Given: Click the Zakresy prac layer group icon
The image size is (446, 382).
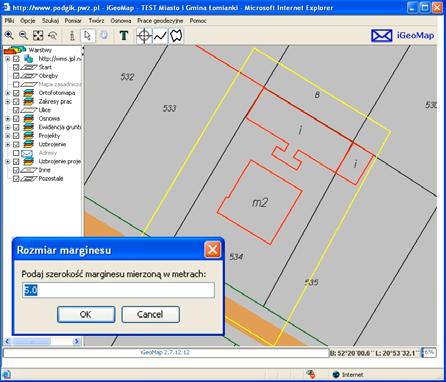Looking at the screenshot, I should (29, 101).
